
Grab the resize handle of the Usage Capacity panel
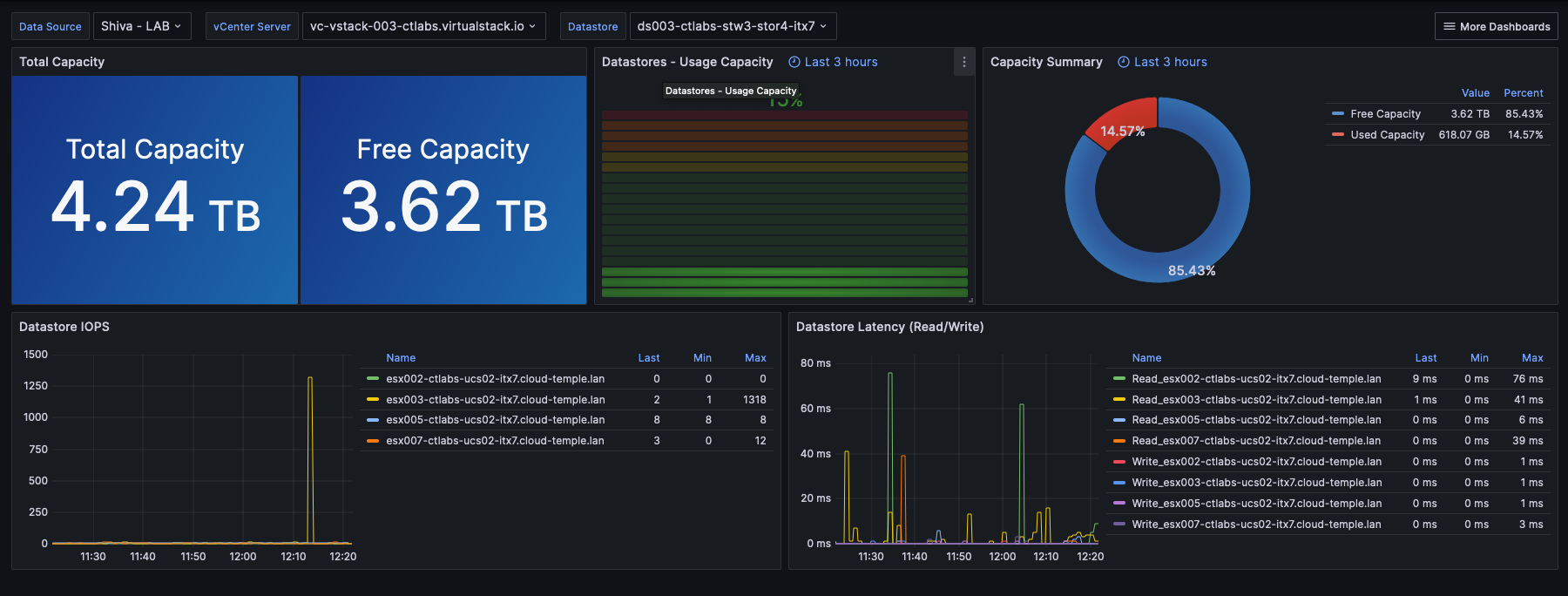970,300
